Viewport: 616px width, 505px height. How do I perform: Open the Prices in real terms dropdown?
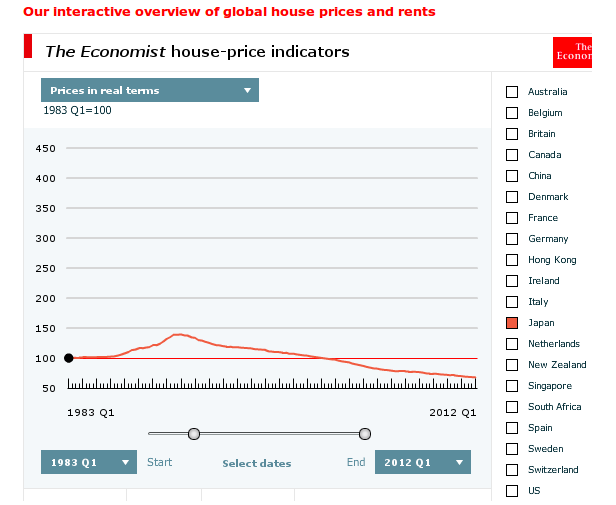pyautogui.click(x=149, y=90)
